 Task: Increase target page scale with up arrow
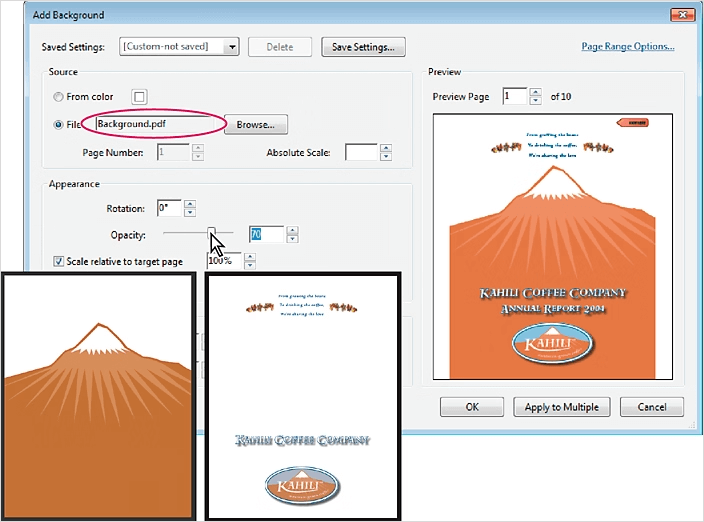pyautogui.click(x=250, y=257)
